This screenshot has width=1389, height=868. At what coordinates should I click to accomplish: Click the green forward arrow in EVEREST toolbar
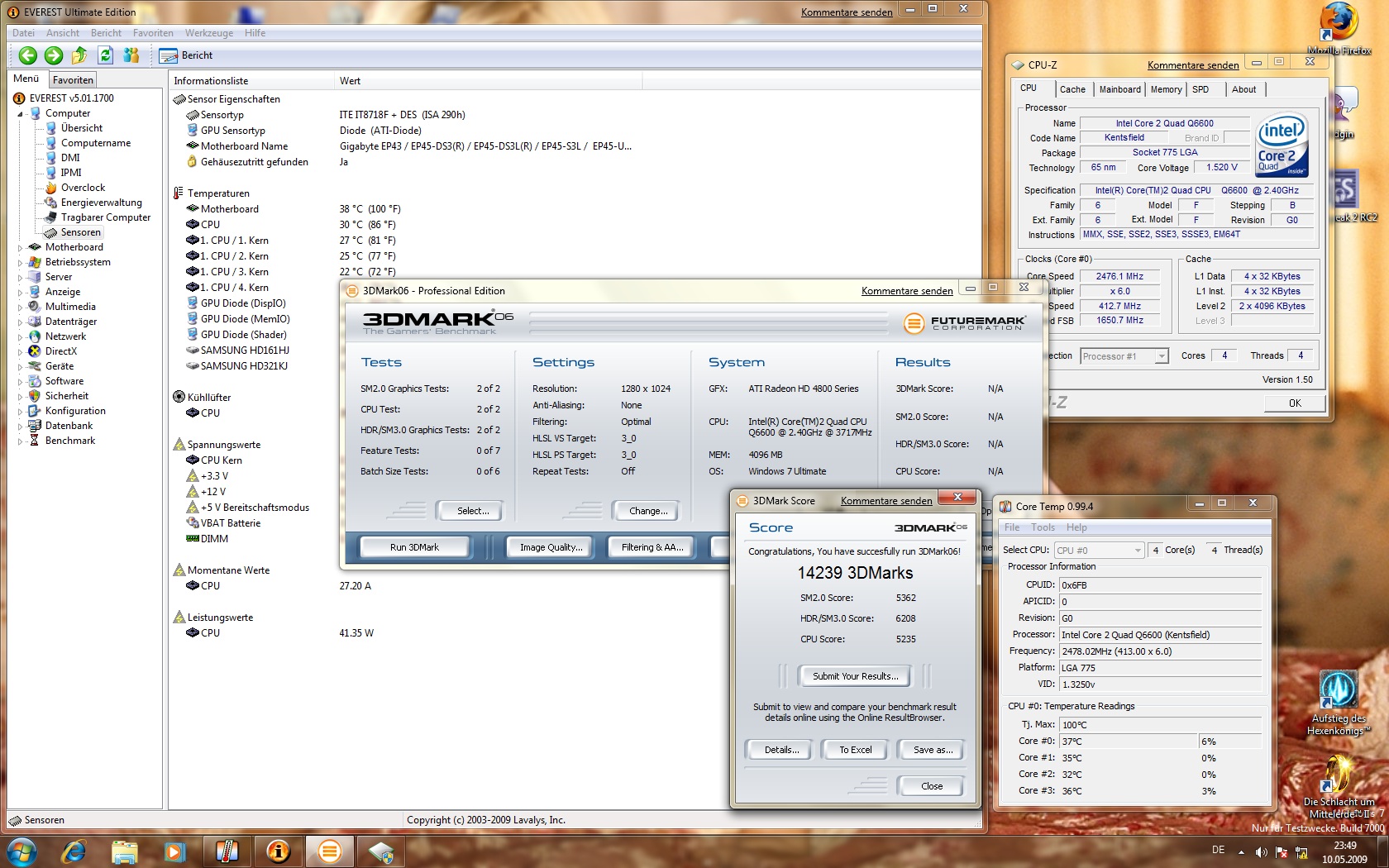[x=54, y=55]
